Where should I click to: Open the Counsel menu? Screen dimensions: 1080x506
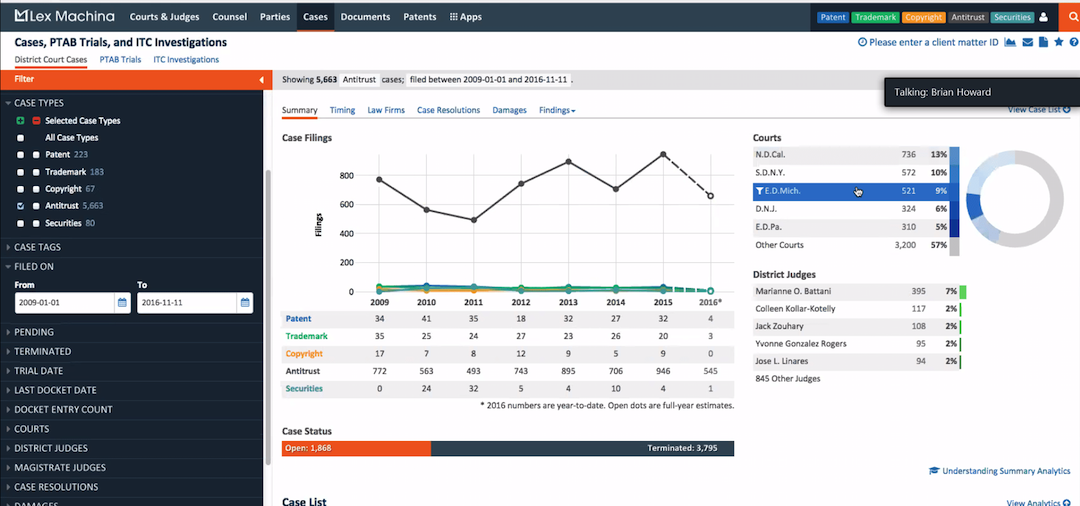229,17
